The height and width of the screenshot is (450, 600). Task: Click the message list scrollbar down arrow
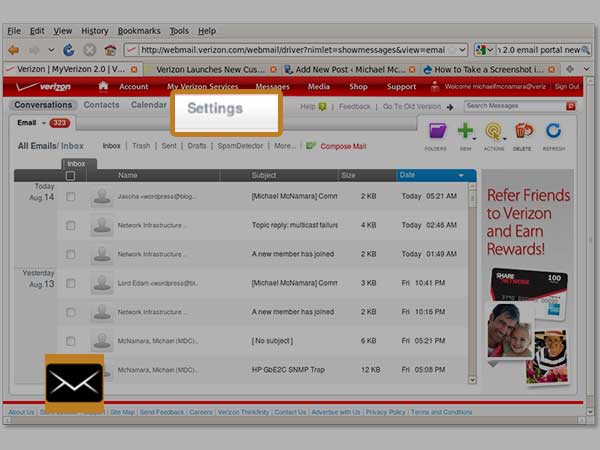tap(472, 380)
